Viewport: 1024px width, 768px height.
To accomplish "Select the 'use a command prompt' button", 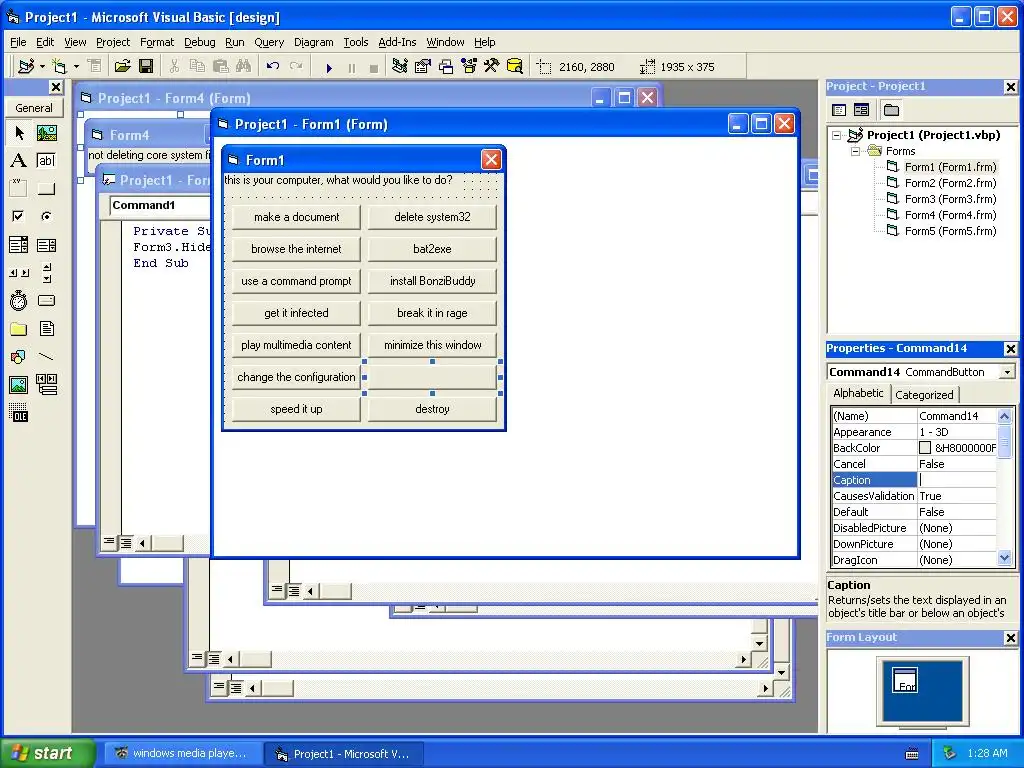I will (x=296, y=281).
